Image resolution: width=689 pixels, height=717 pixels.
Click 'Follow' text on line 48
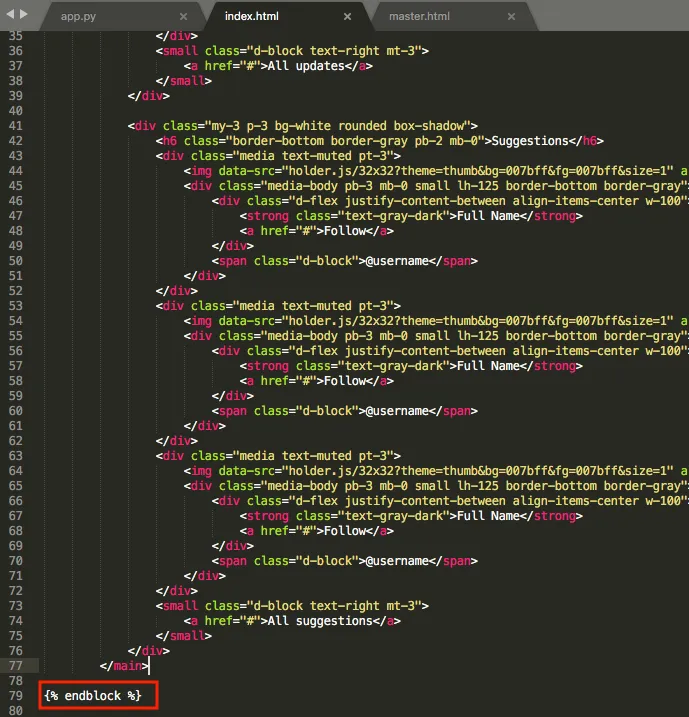(x=345, y=231)
